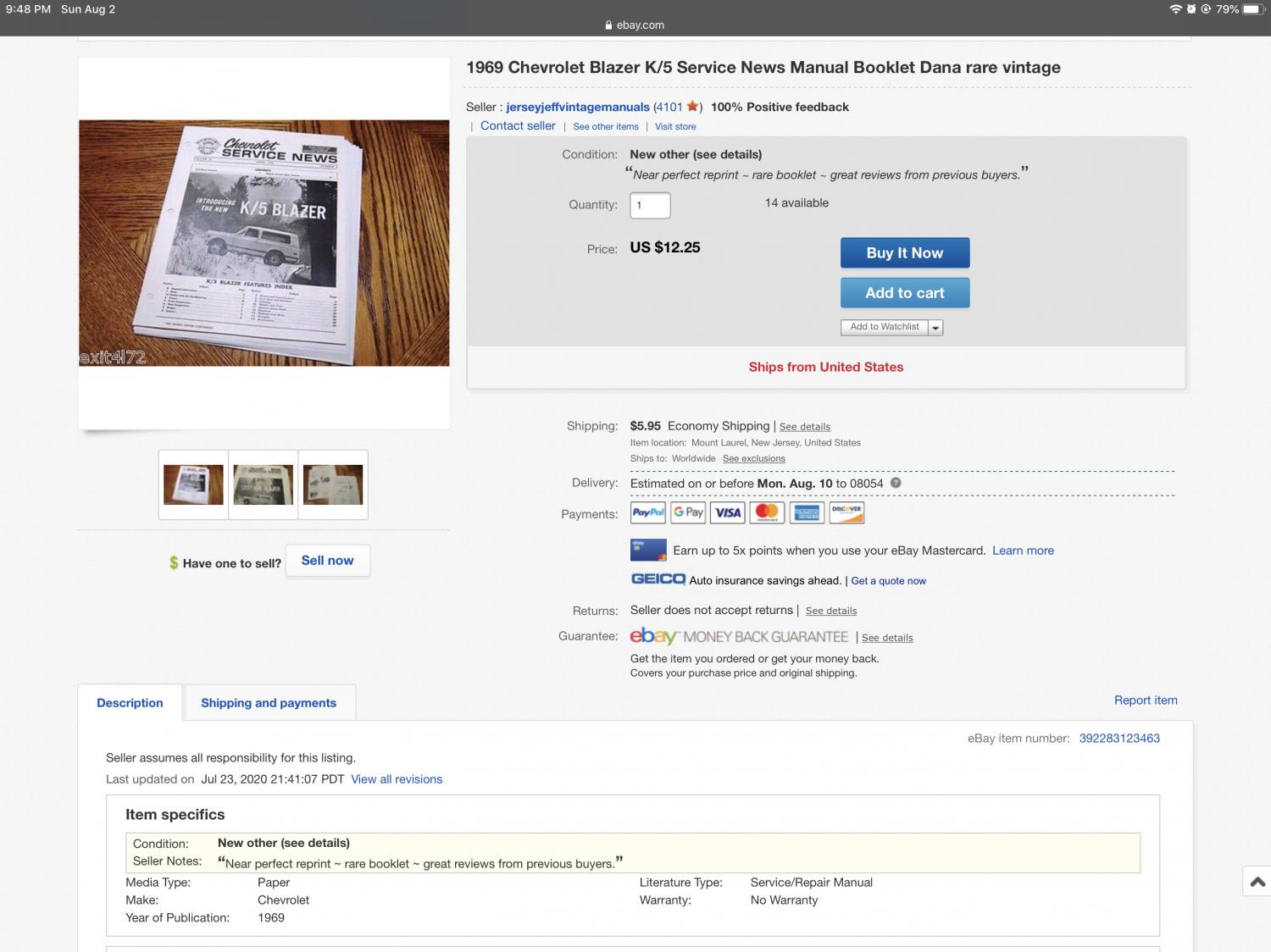The height and width of the screenshot is (952, 1271).
Task: Select the third product thumbnail
Action: point(333,484)
